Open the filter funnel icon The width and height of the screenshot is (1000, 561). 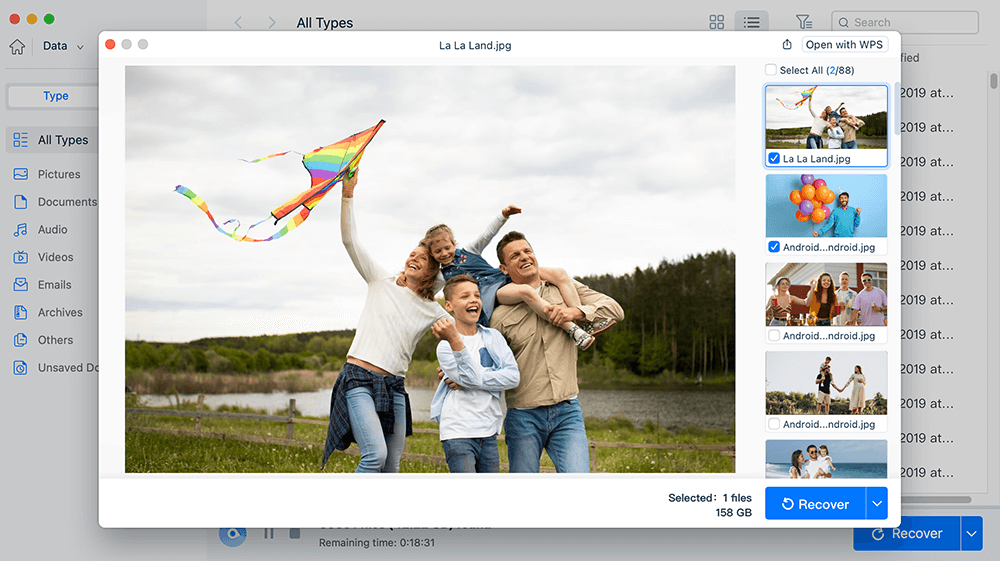[803, 22]
